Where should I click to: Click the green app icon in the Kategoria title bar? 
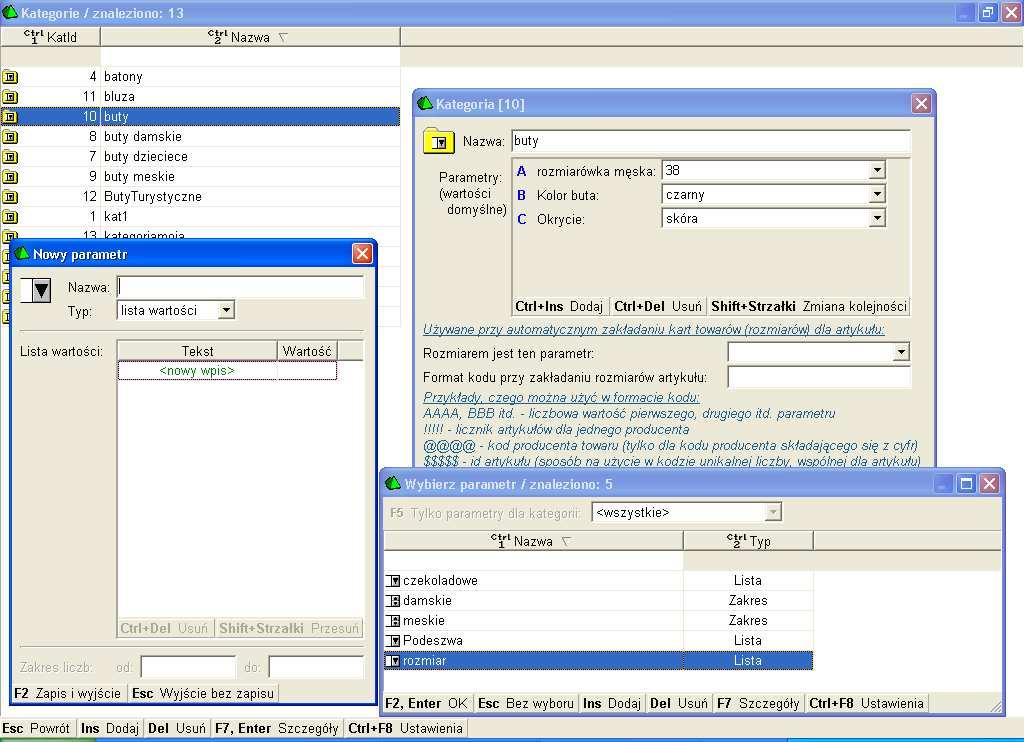point(425,103)
